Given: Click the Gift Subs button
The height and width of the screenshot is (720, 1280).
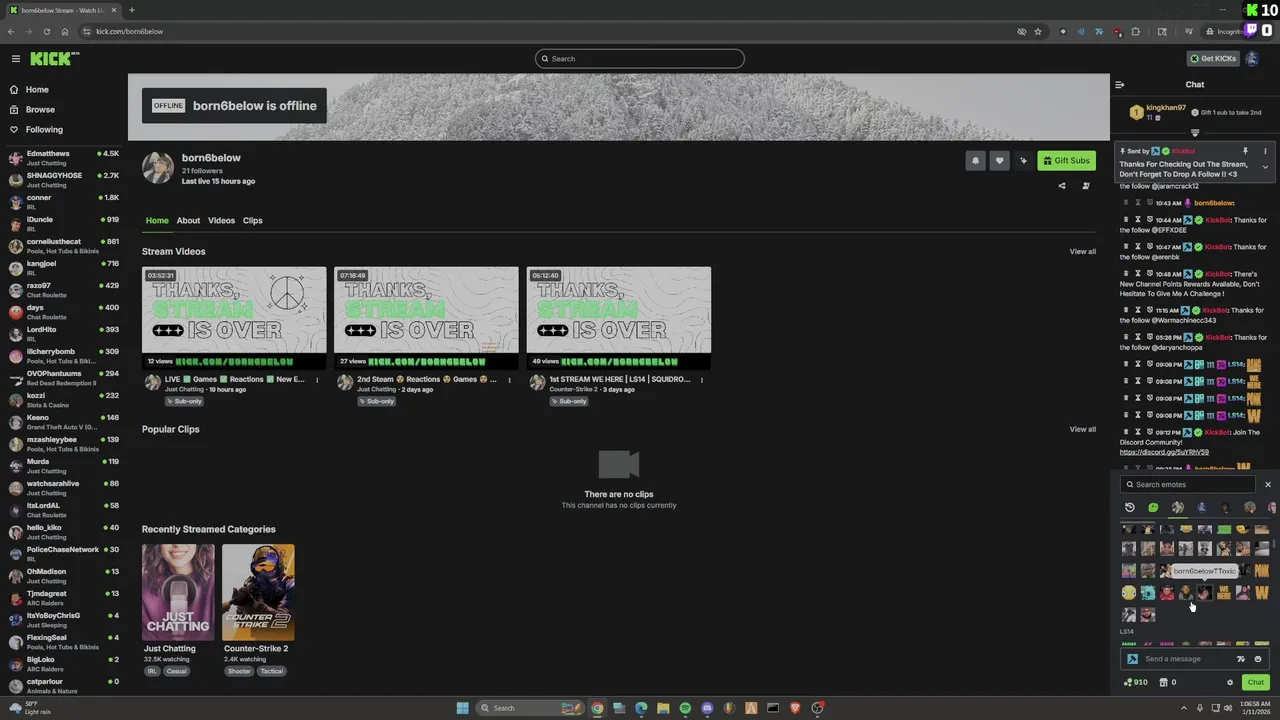Looking at the screenshot, I should (x=1066, y=161).
